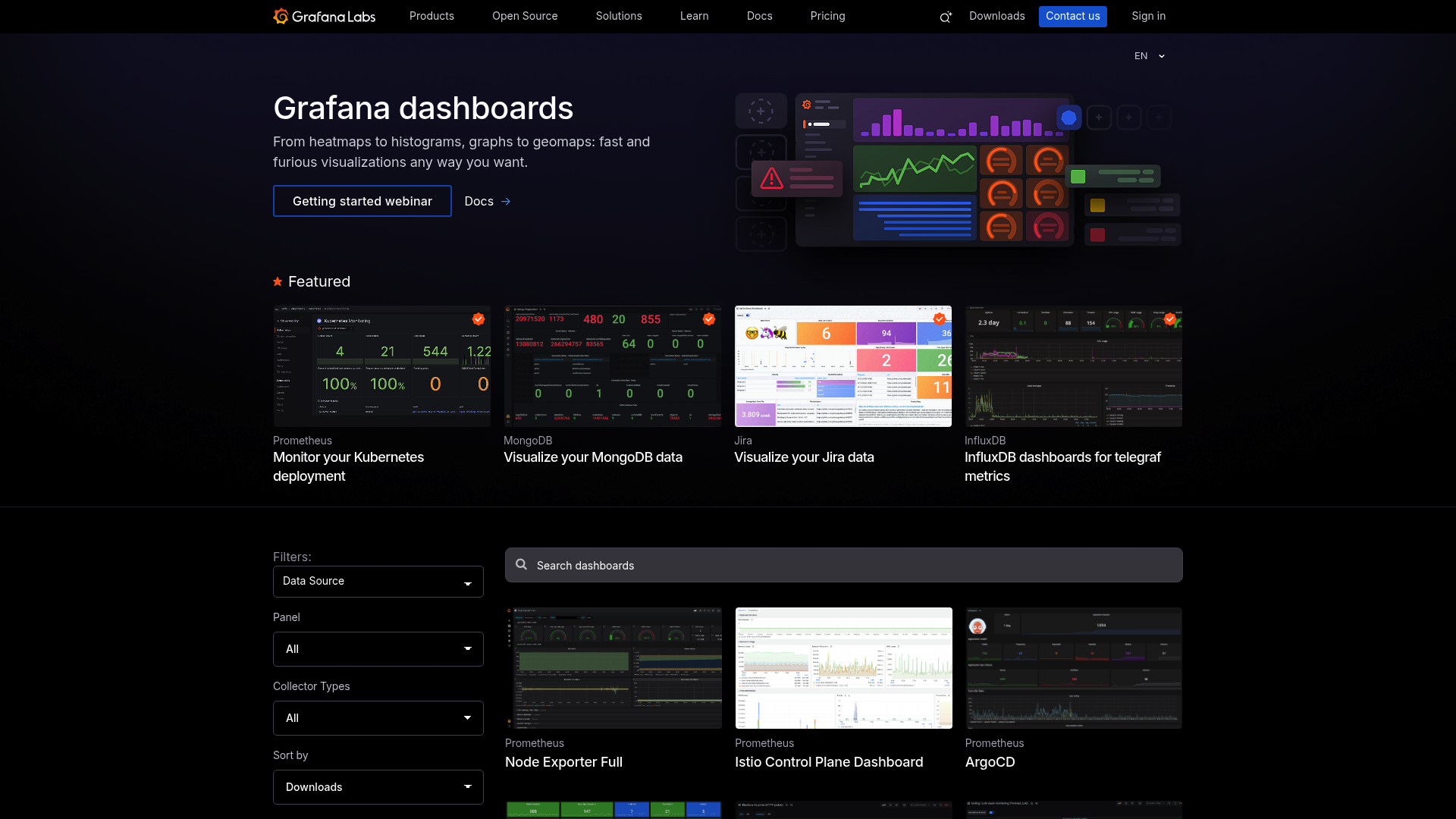Open the Collector Types dropdown
This screenshot has width=1456, height=819.
click(x=378, y=717)
